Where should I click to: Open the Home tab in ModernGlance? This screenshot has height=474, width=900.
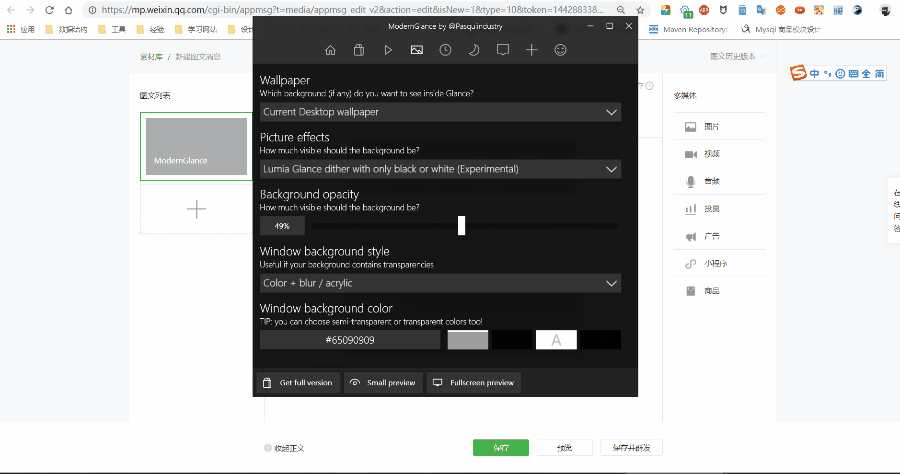330,50
